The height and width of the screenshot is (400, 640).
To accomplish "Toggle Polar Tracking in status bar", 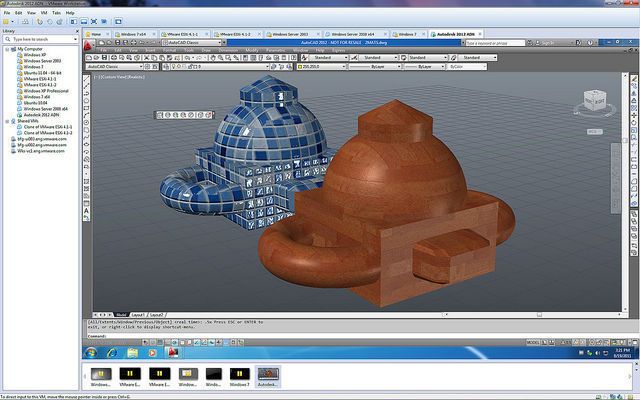I will click(175, 343).
